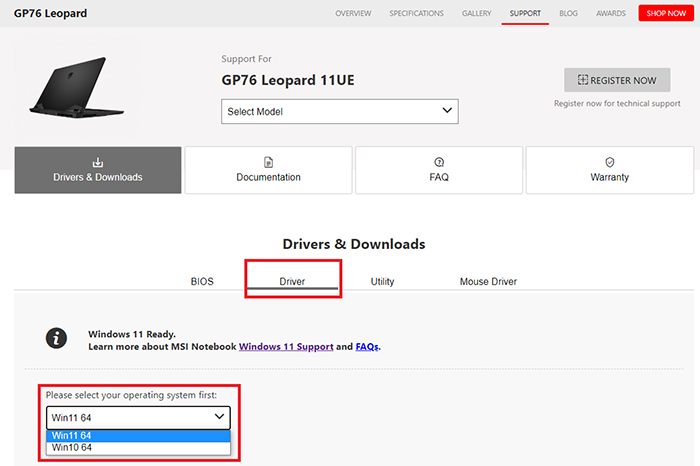
Task: Click the shield icon above Warranty
Action: click(x=610, y=162)
